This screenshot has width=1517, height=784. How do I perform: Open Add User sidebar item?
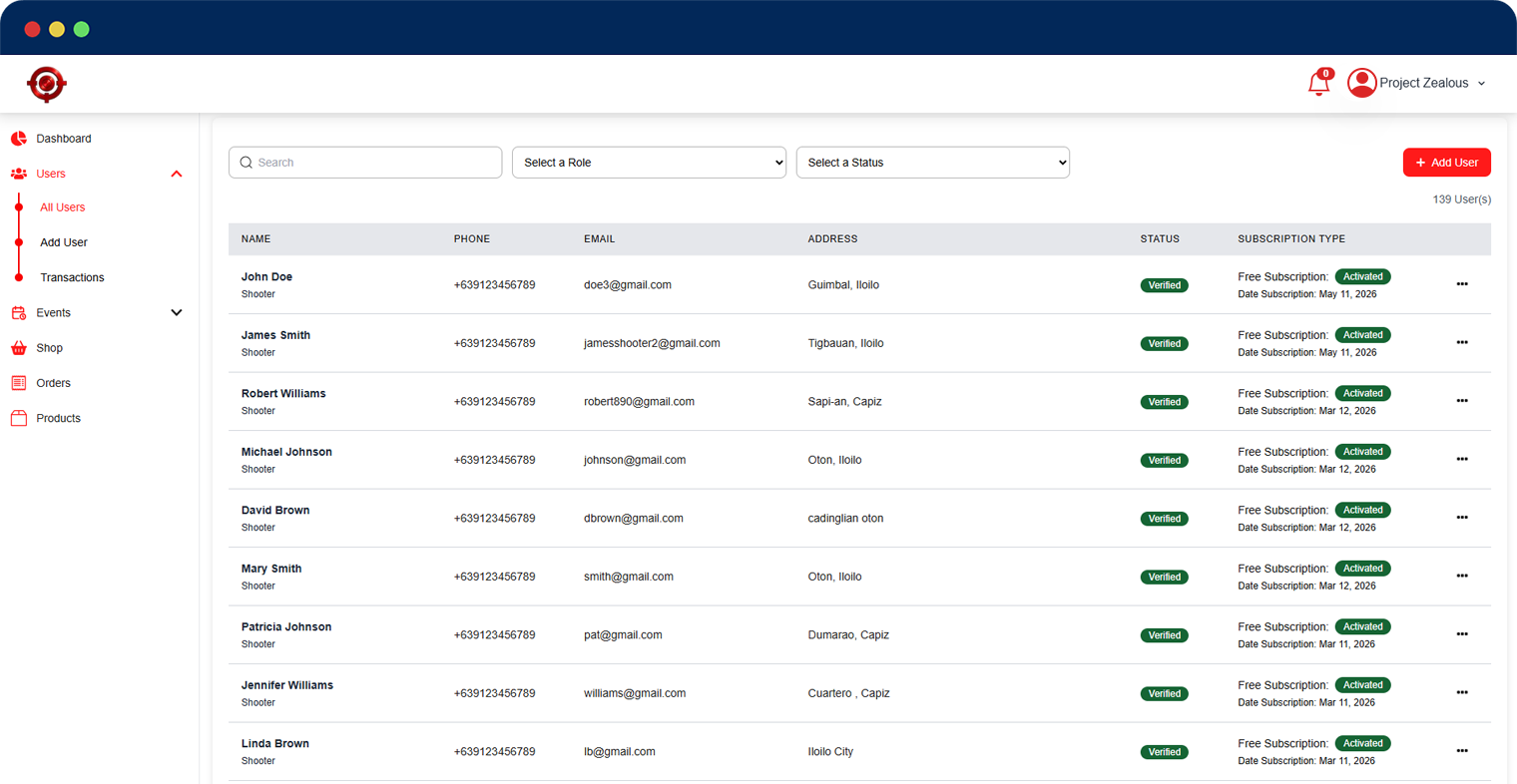[64, 242]
